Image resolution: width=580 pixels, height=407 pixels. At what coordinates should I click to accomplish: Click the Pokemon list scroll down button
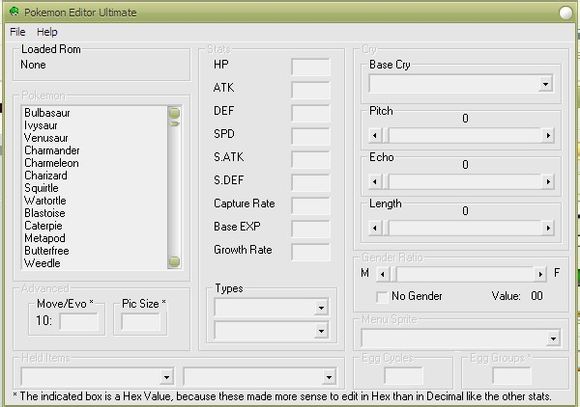[x=174, y=262]
